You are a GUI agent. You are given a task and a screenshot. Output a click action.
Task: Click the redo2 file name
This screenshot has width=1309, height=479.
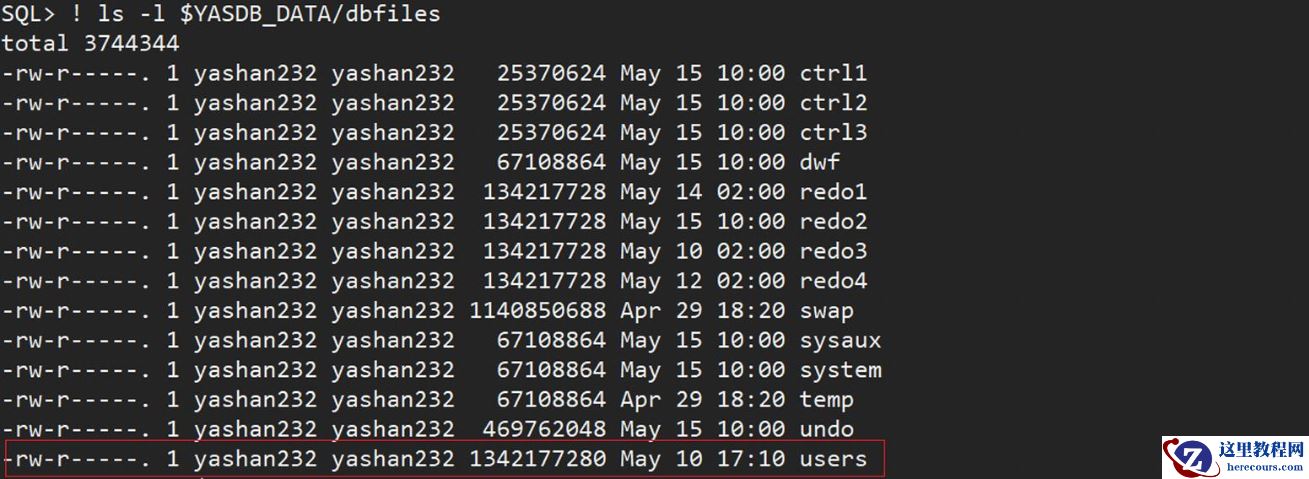[833, 222]
